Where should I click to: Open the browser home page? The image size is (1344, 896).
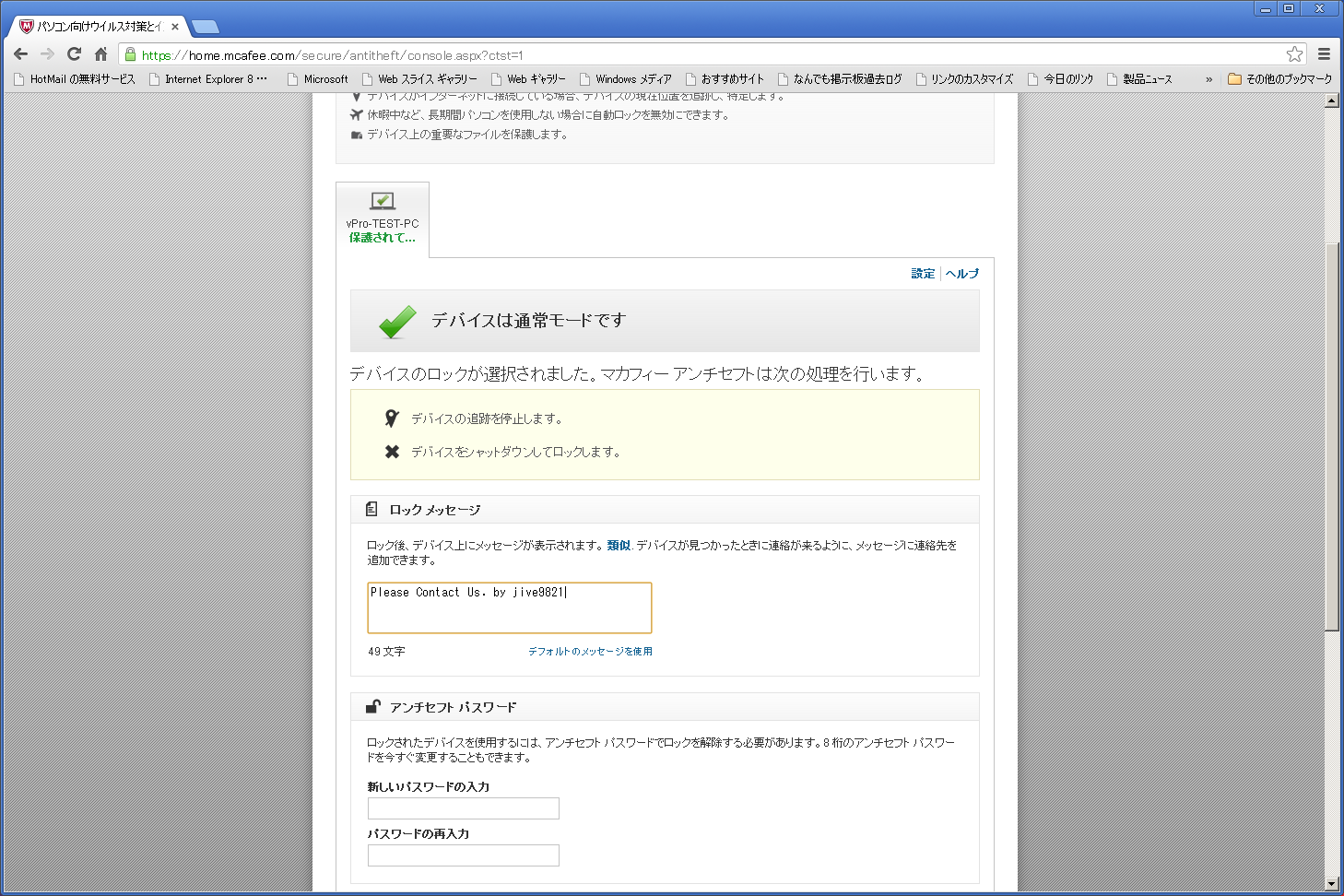(x=101, y=54)
